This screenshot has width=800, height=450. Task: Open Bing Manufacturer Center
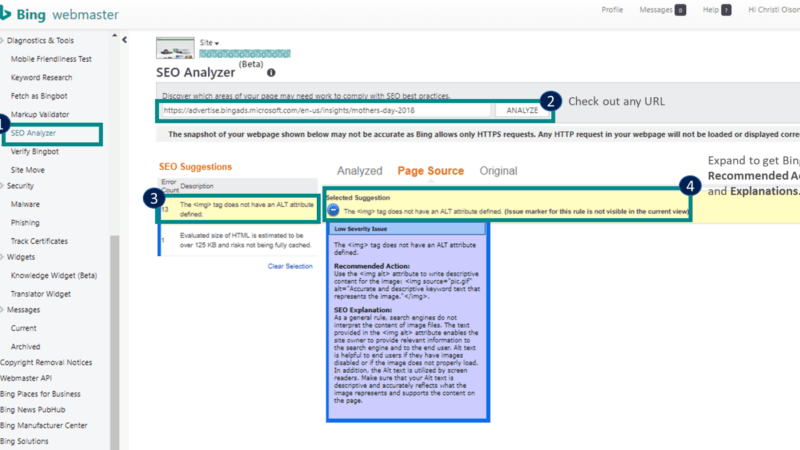43,426
